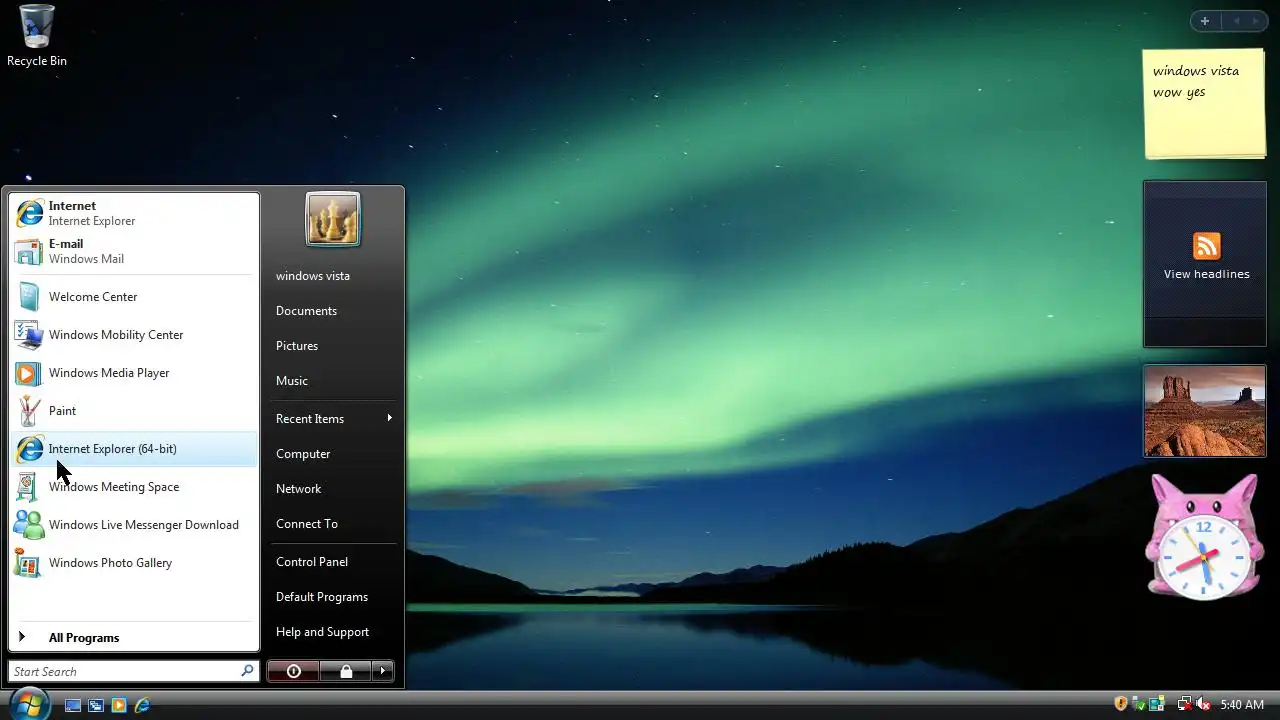The height and width of the screenshot is (720, 1280).
Task: Click the Start Search box
Action: coord(134,671)
